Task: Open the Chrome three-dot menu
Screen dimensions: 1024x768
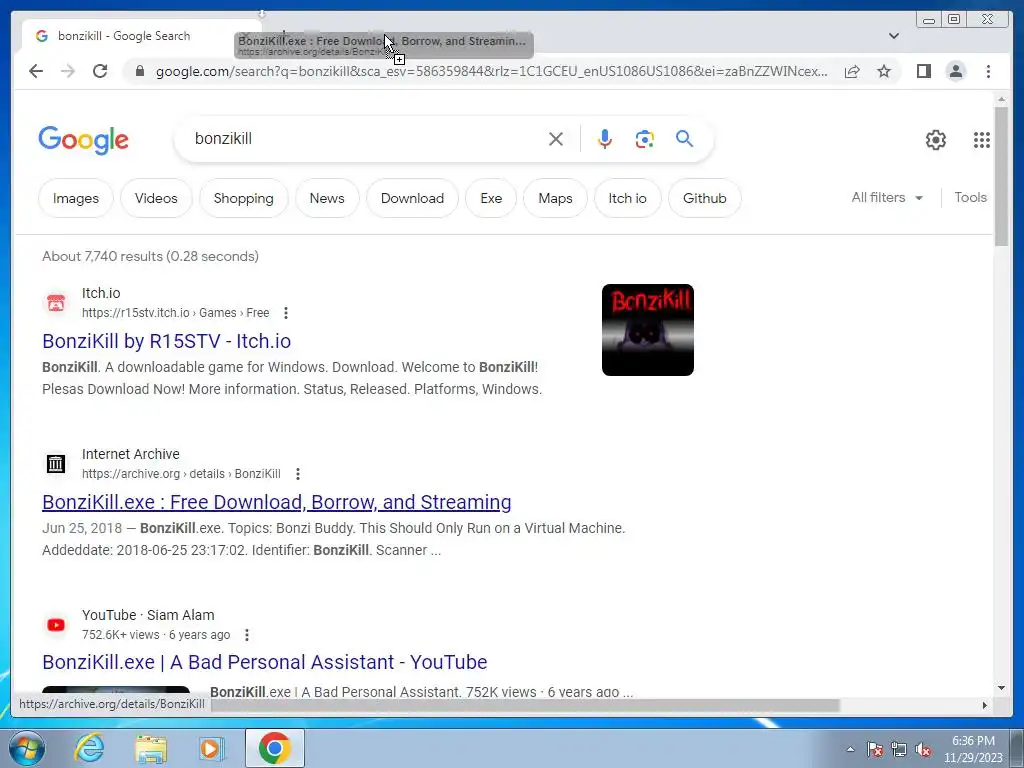Action: pos(988,71)
